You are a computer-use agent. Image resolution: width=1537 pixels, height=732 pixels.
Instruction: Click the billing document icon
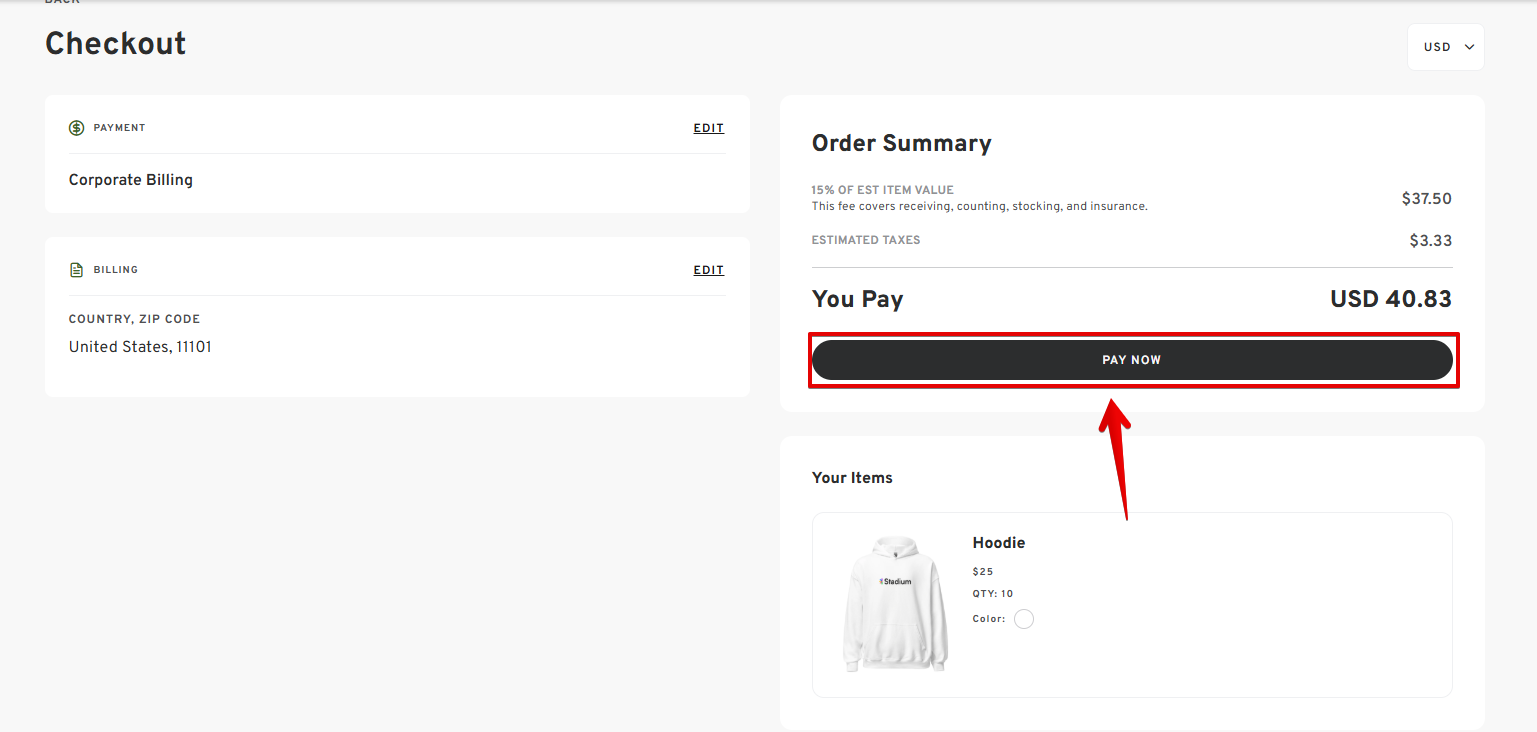[77, 270]
